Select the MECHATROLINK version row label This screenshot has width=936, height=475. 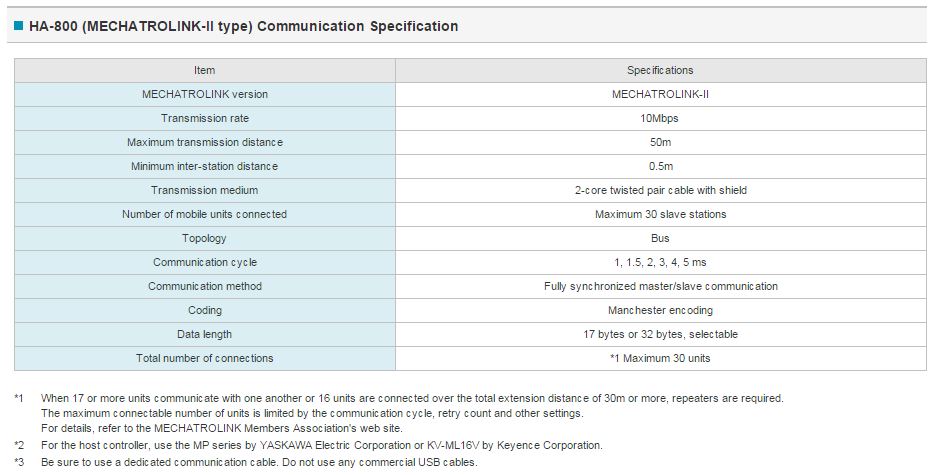[205, 94]
